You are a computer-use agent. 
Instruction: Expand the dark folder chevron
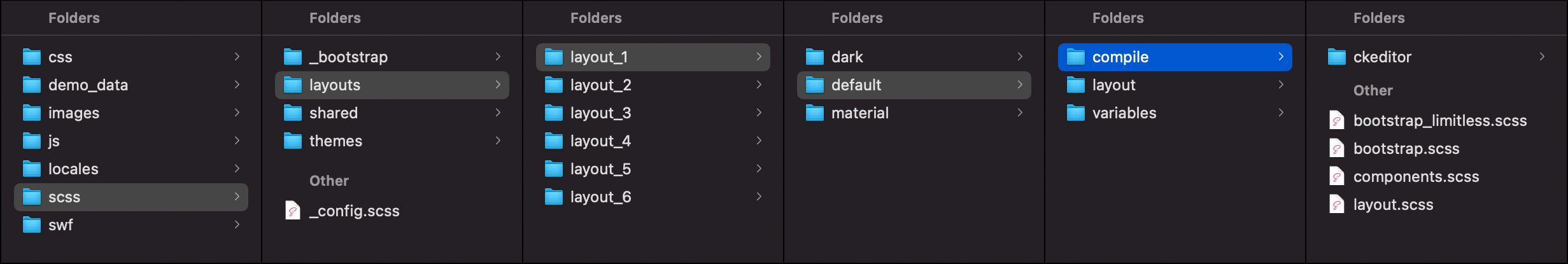coord(1020,57)
